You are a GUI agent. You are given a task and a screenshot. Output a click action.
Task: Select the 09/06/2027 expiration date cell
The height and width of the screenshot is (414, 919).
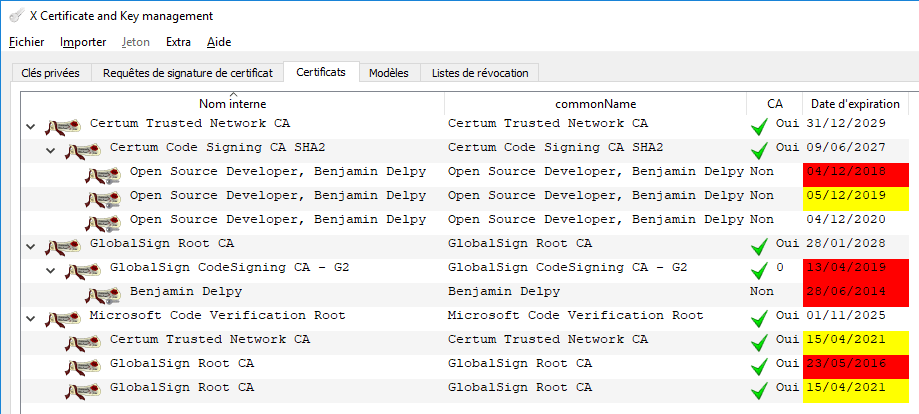(x=855, y=151)
